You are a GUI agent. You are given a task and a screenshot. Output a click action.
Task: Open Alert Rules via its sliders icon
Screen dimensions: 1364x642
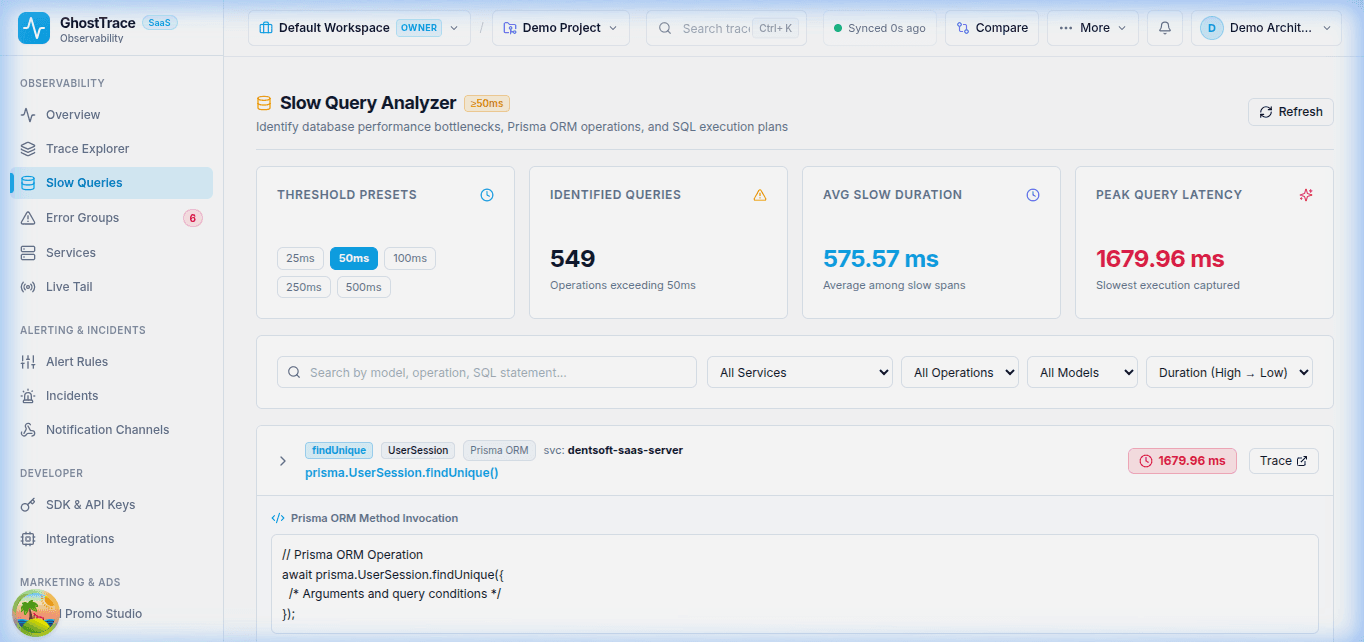click(x=28, y=362)
